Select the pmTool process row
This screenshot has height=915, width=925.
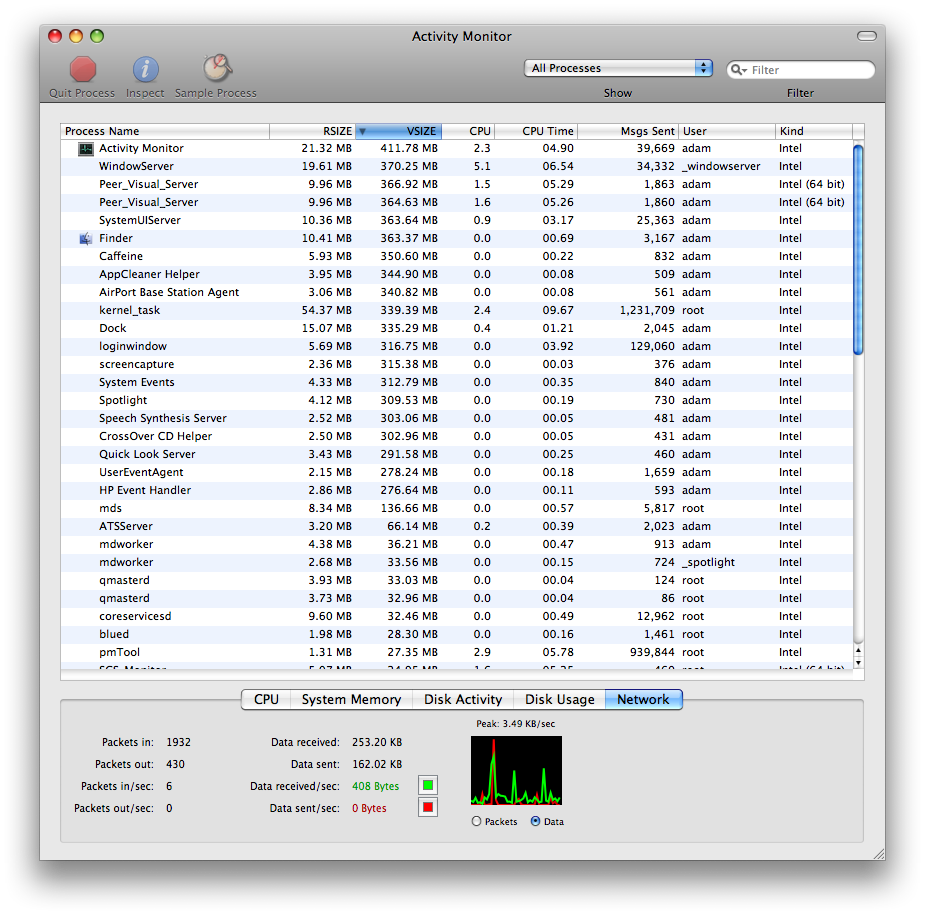click(x=457, y=652)
